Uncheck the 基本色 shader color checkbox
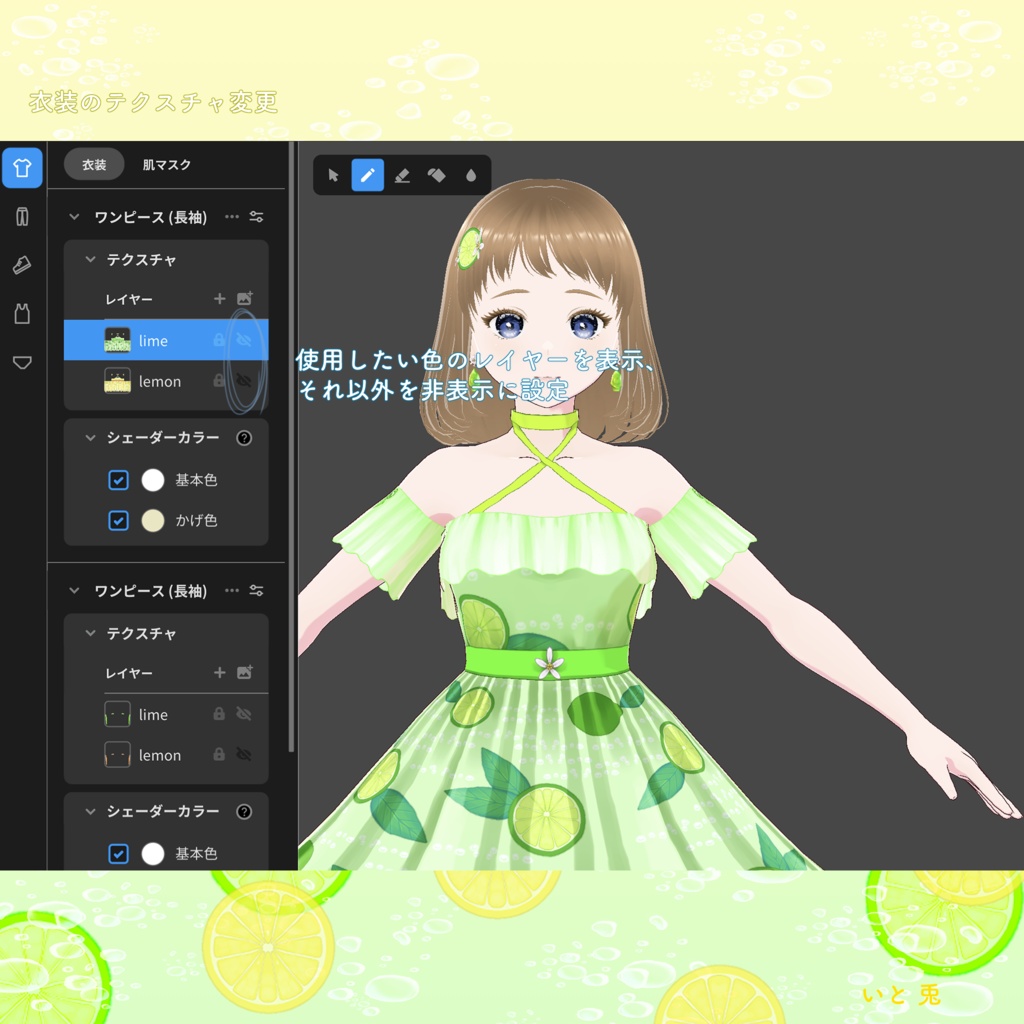The height and width of the screenshot is (1024, 1024). tap(119, 480)
